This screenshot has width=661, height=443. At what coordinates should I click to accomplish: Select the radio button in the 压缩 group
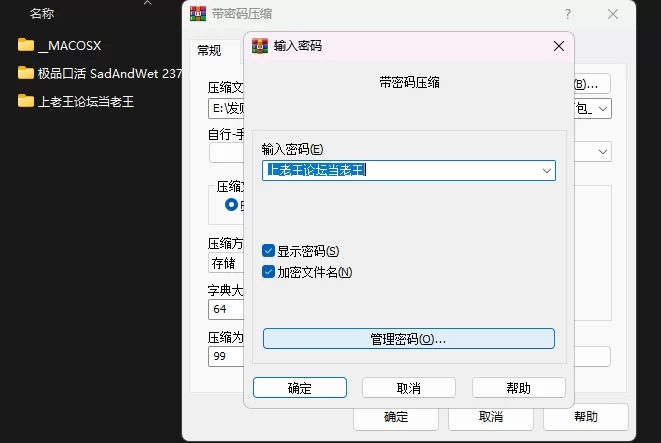coord(232,205)
